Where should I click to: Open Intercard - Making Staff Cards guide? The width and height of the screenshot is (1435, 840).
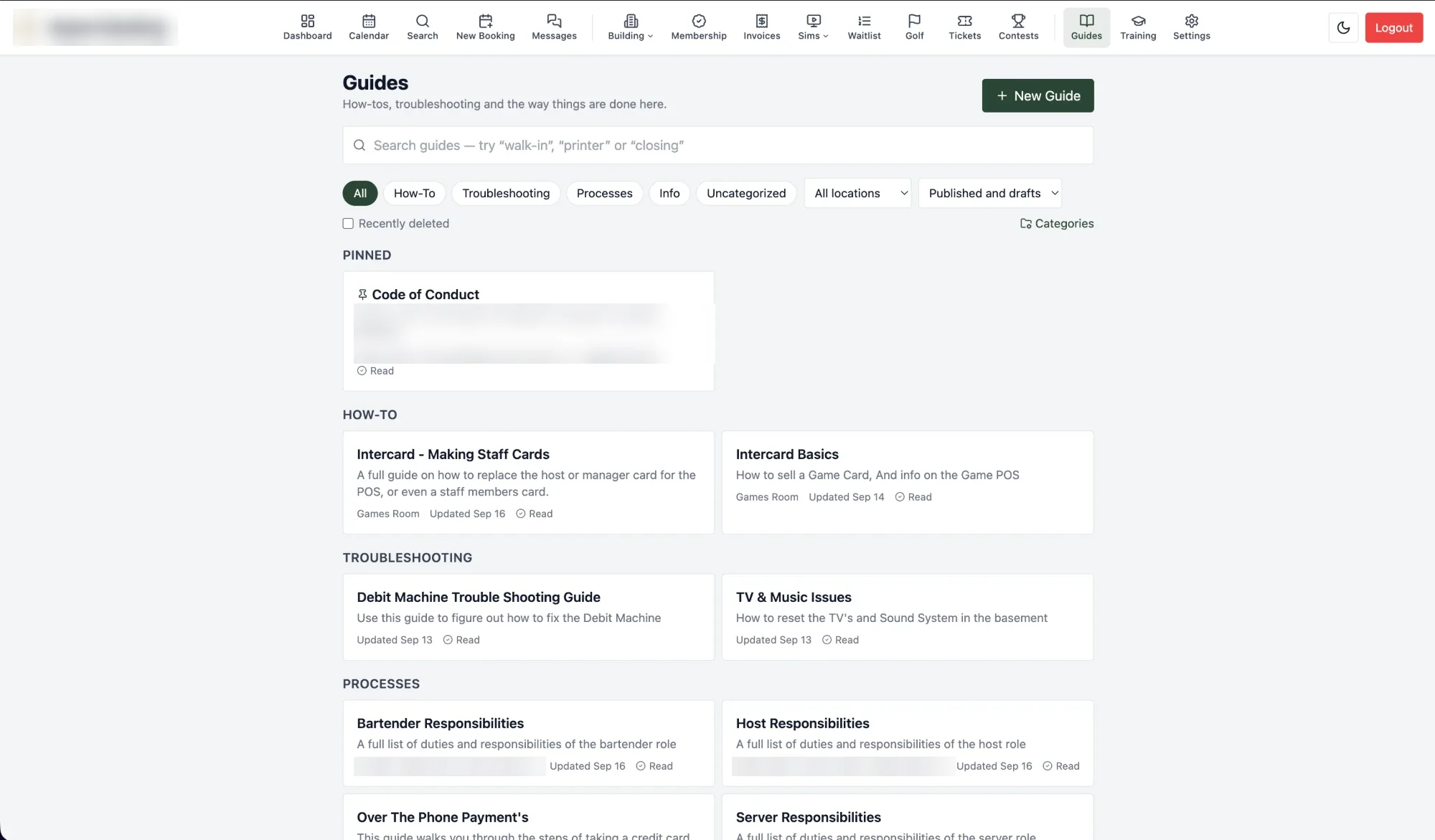point(529,482)
